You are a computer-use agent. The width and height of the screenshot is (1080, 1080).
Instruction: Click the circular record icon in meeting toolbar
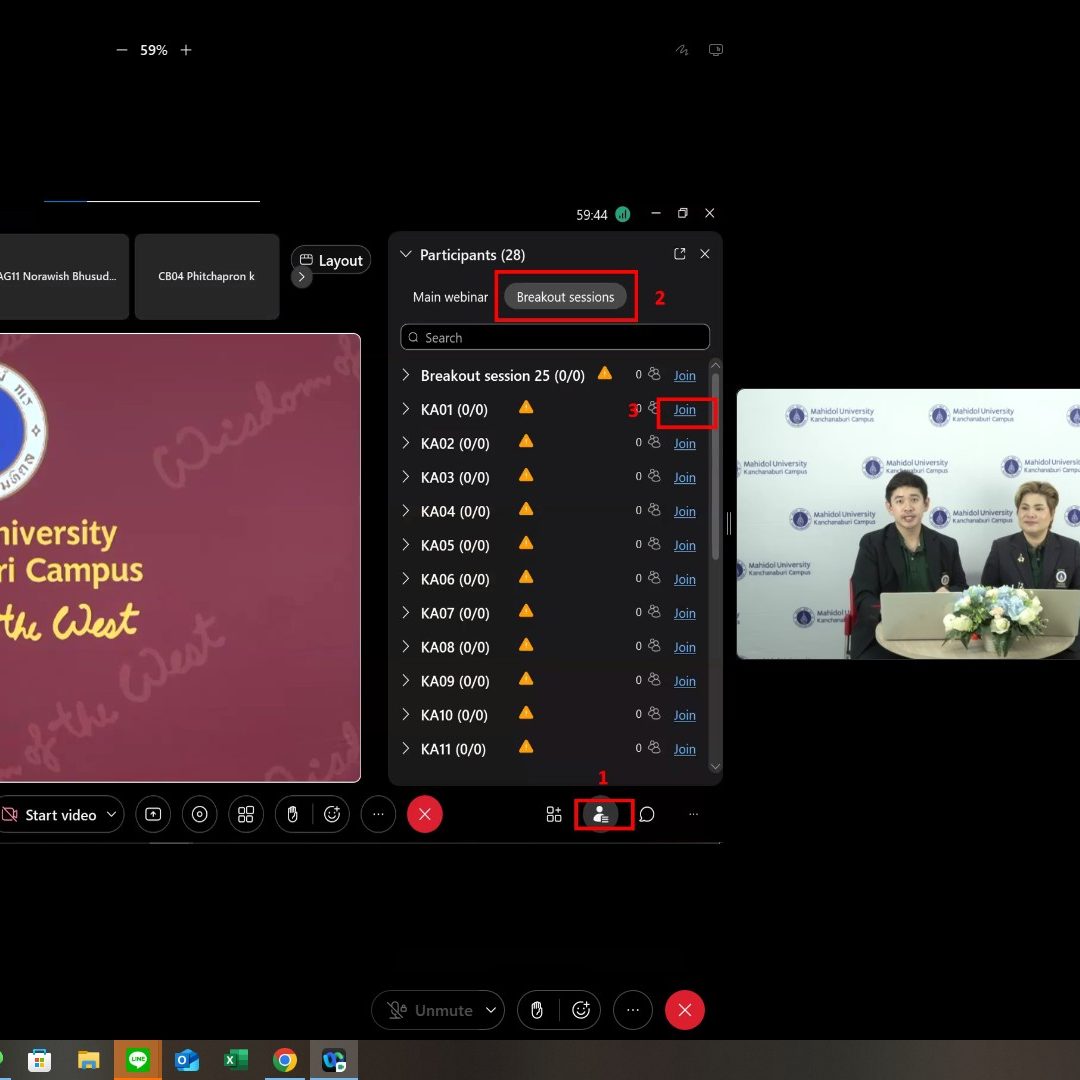click(199, 815)
